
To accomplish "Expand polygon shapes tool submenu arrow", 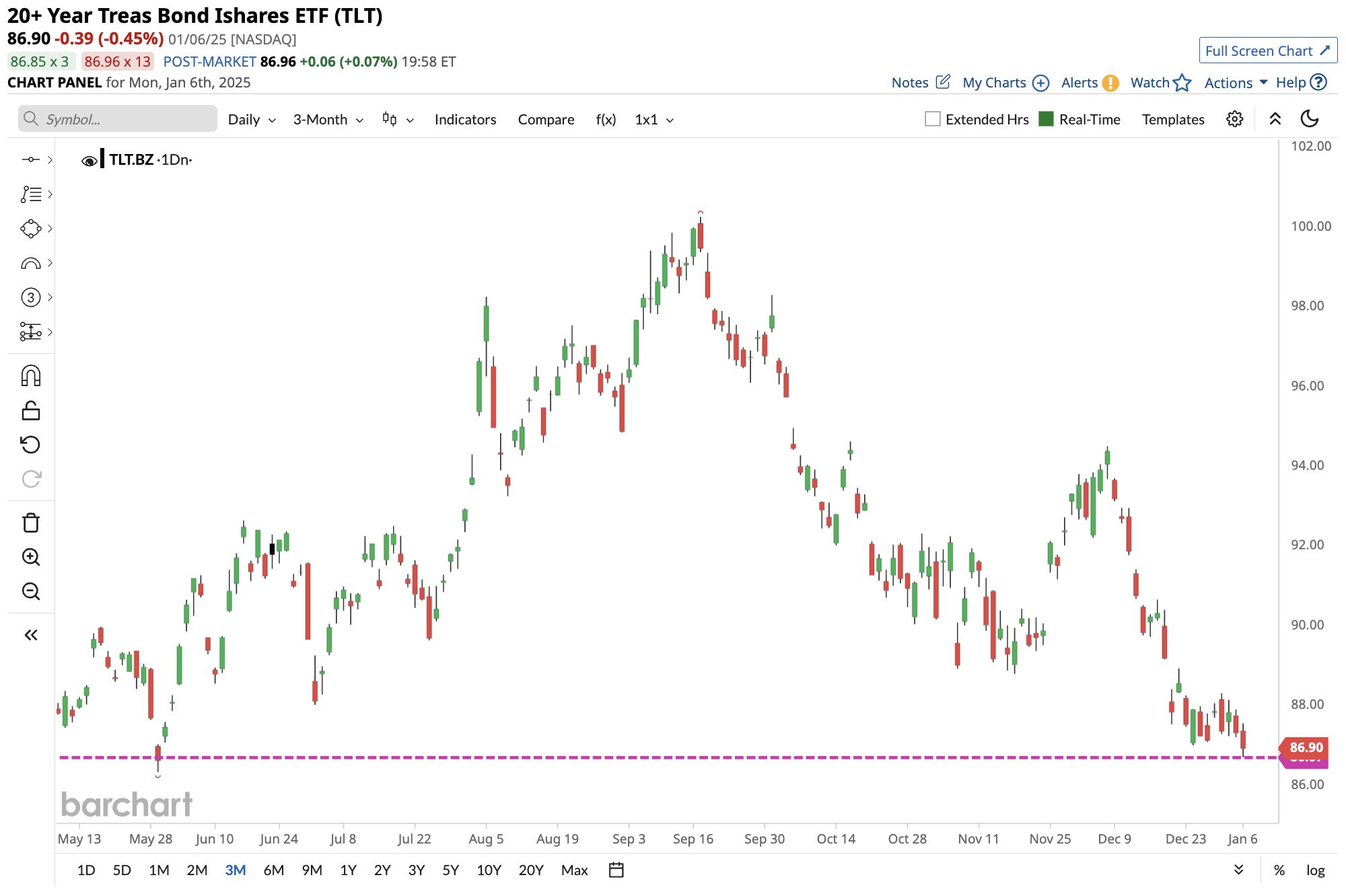I will (x=50, y=229).
